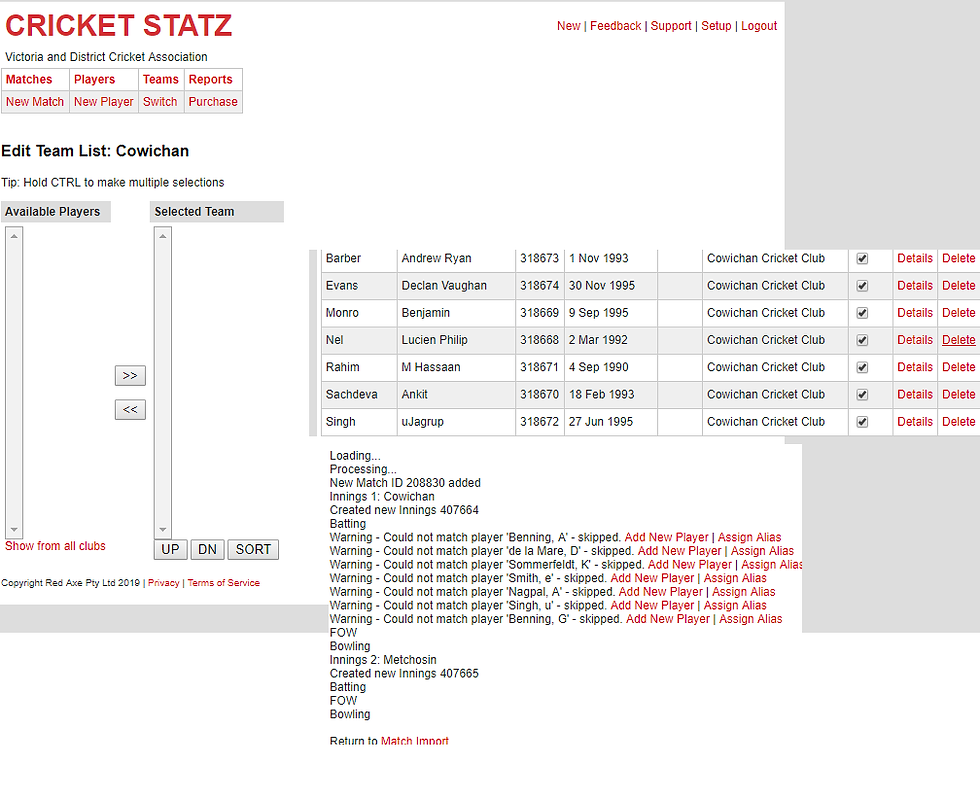Open the Support link
The image size is (980, 793).
[671, 26]
